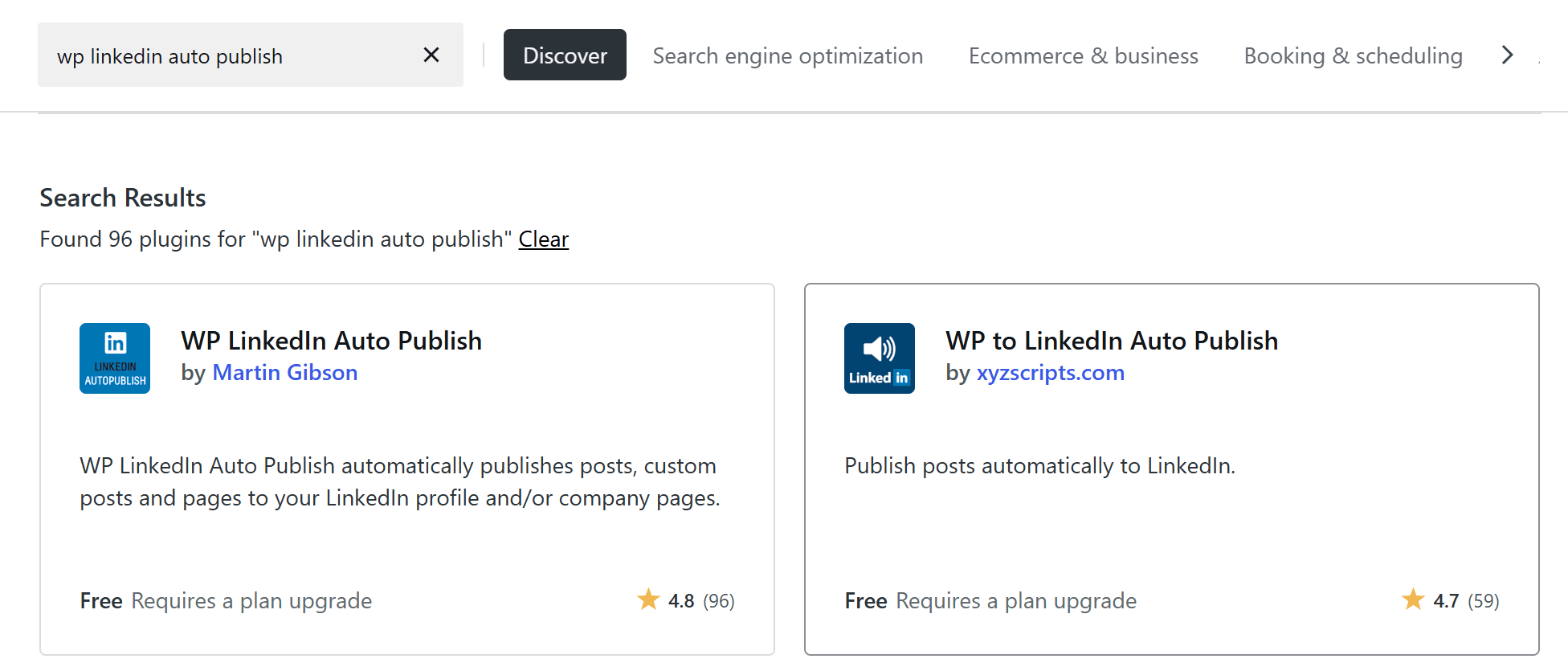Viewport: 1568px width, 667px height.
Task: Open the WP LinkedIn Auto Publish plugin title
Action: pos(331,341)
